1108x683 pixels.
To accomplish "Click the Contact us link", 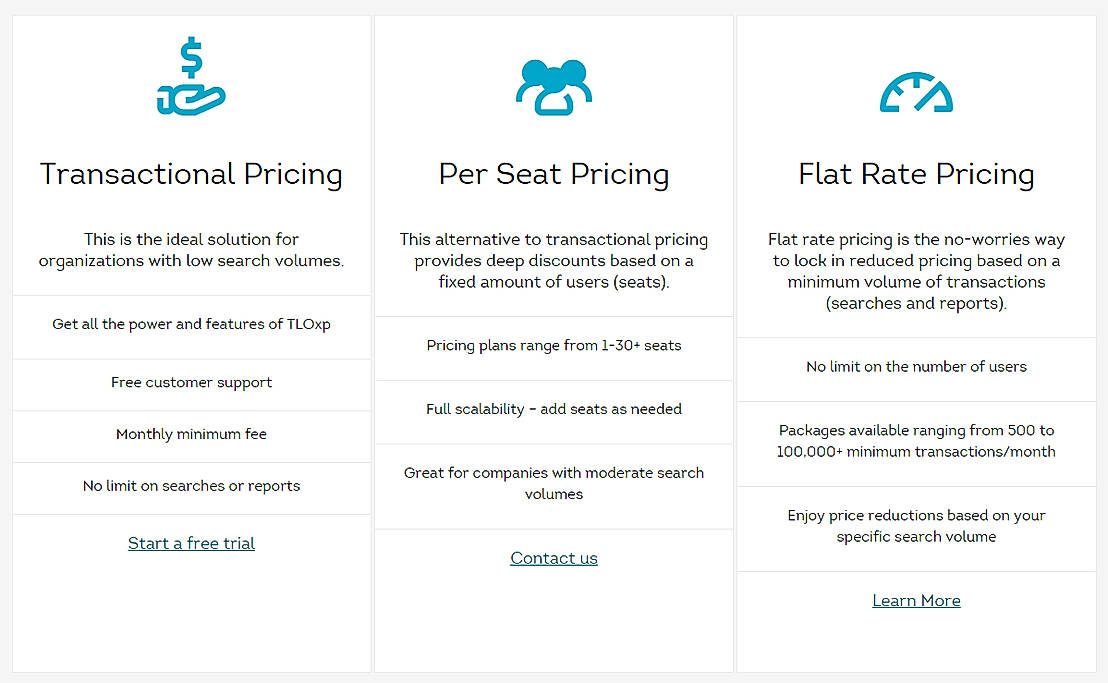I will point(554,558).
